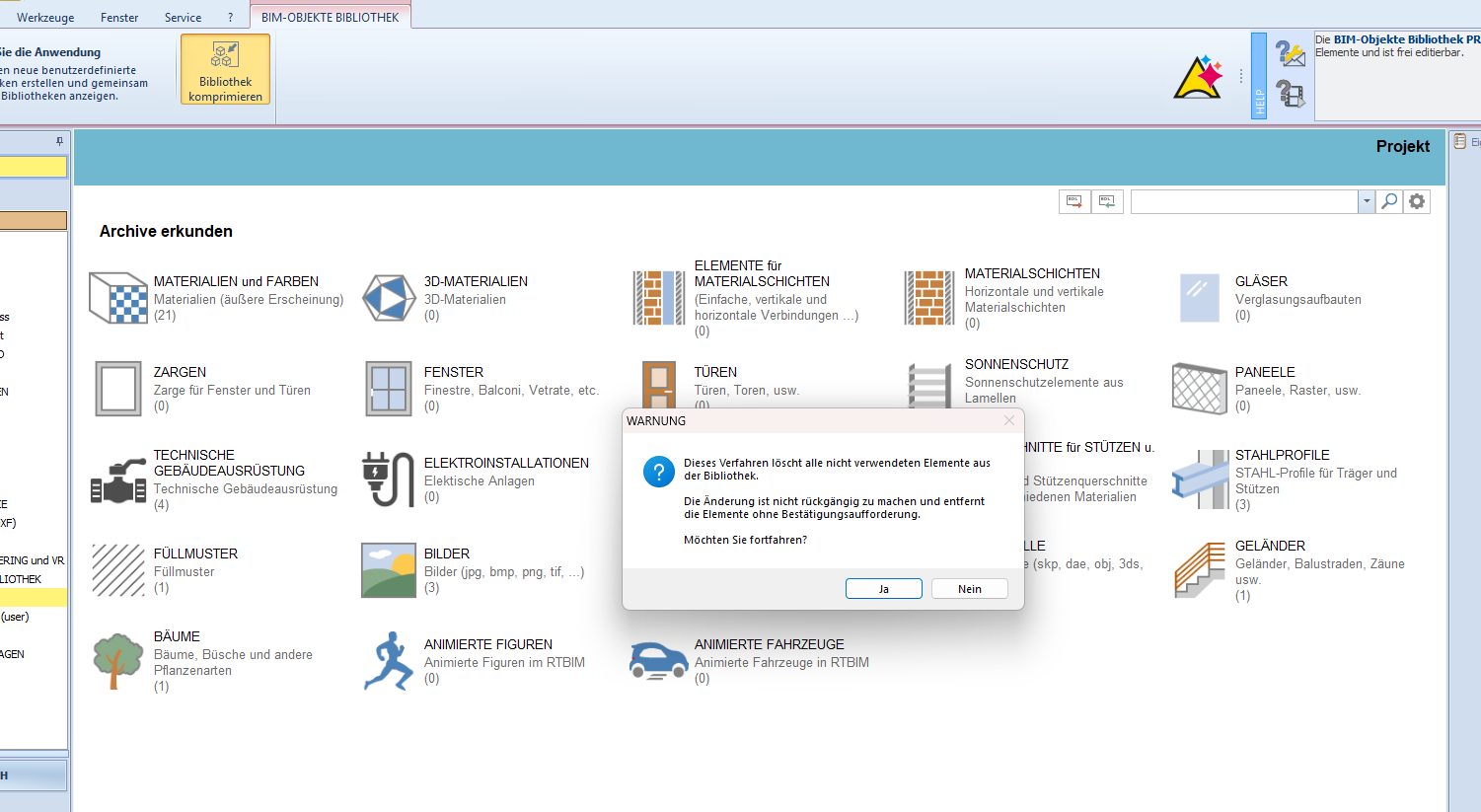
Task: Open the Service menu
Action: point(183,17)
